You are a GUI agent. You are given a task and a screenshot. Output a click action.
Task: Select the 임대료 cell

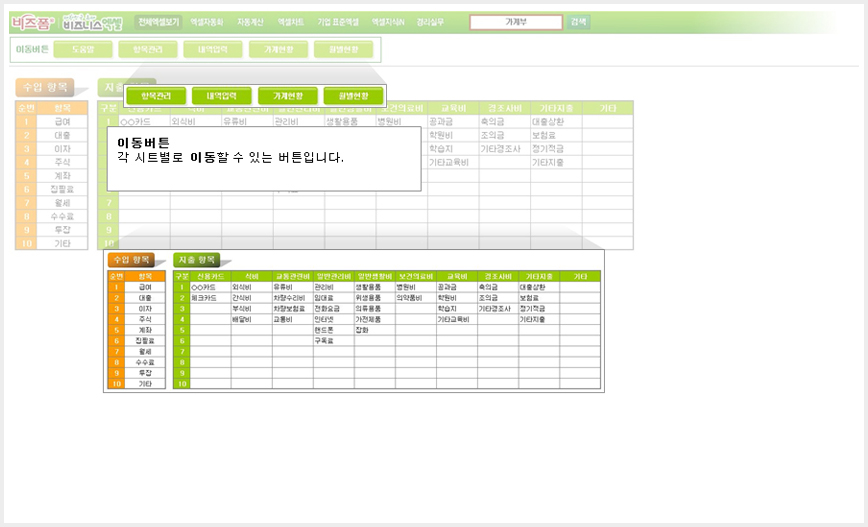point(333,298)
